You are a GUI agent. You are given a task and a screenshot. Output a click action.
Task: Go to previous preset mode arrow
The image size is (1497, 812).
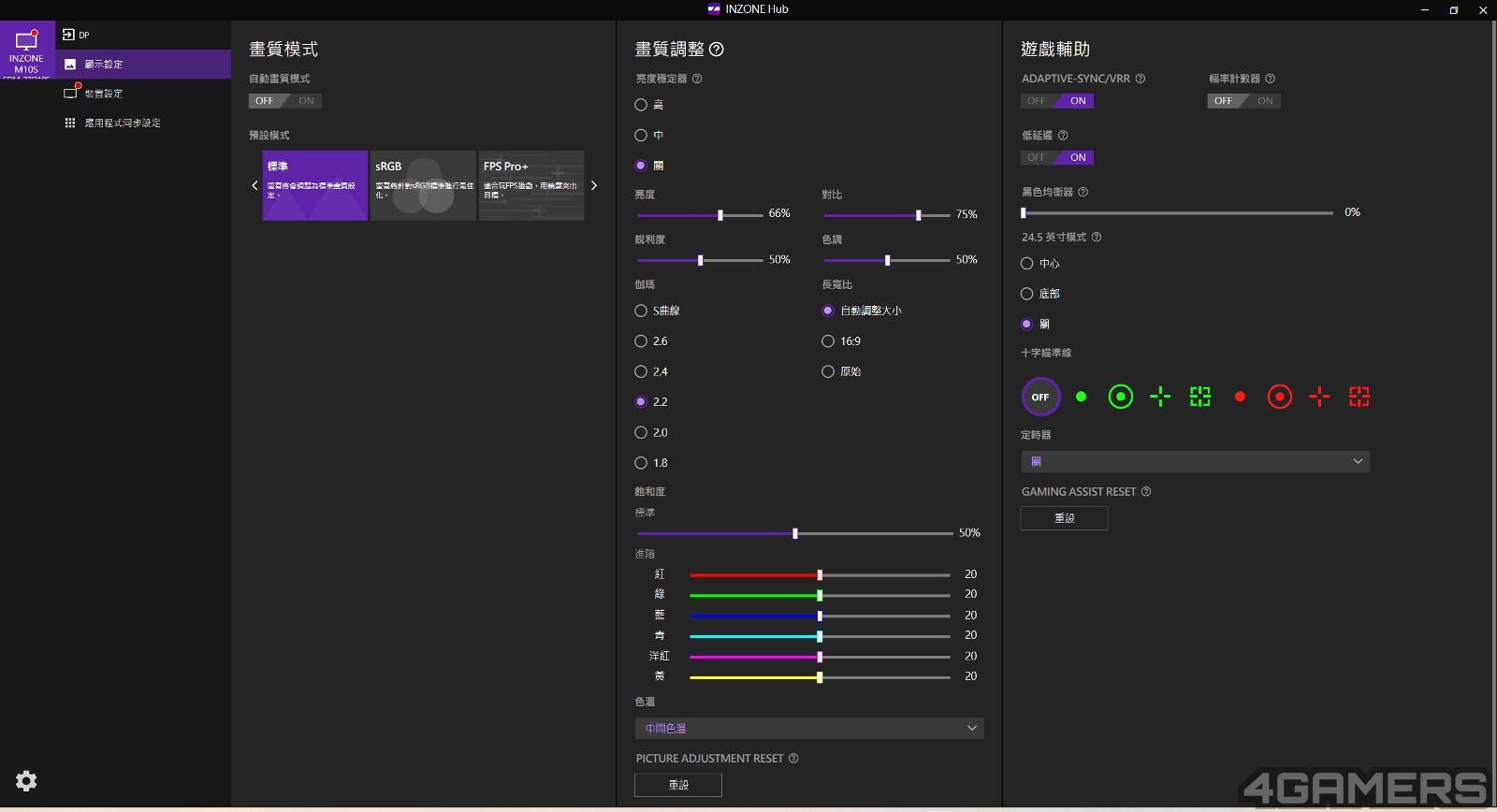(x=254, y=185)
